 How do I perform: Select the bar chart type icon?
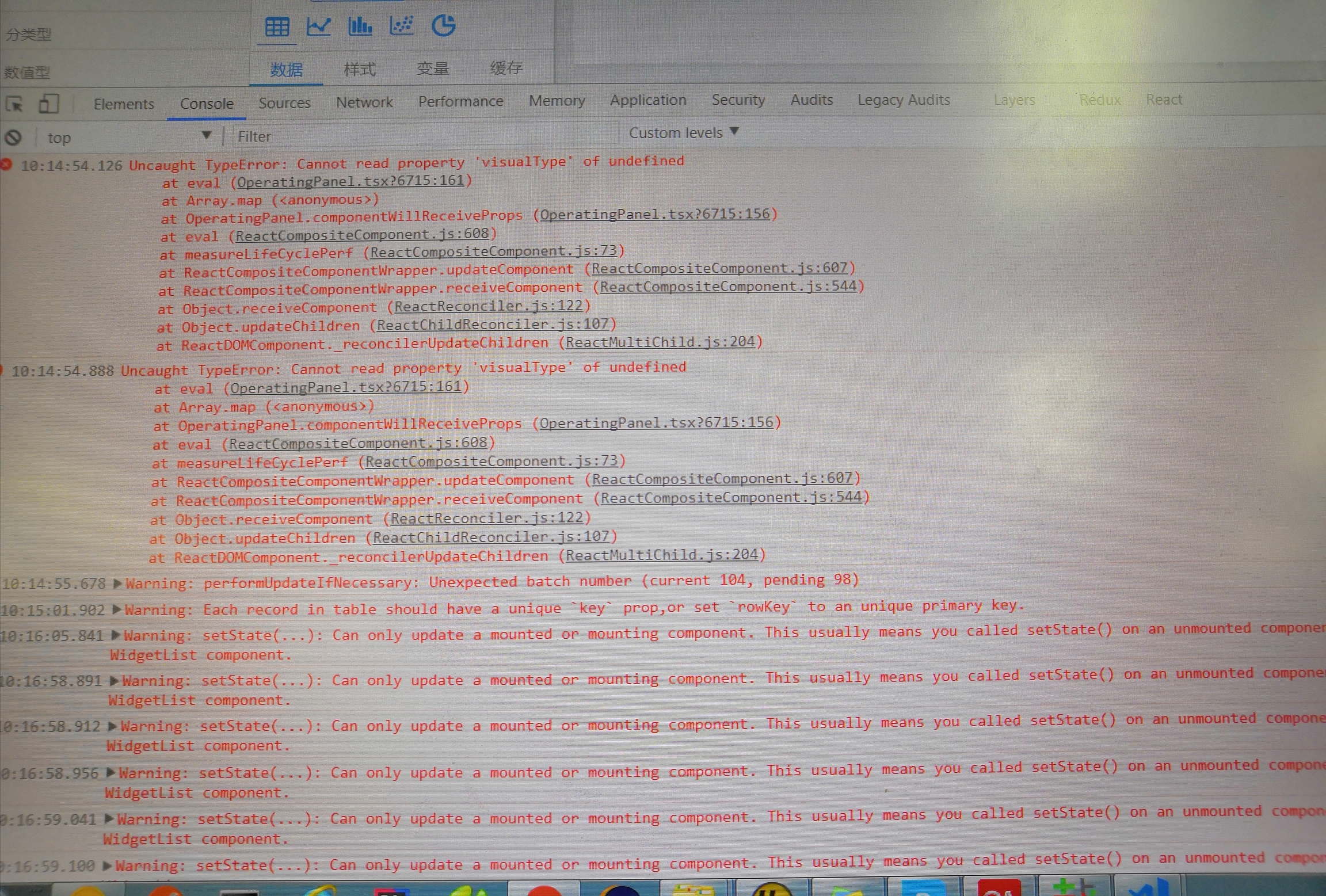pos(360,26)
